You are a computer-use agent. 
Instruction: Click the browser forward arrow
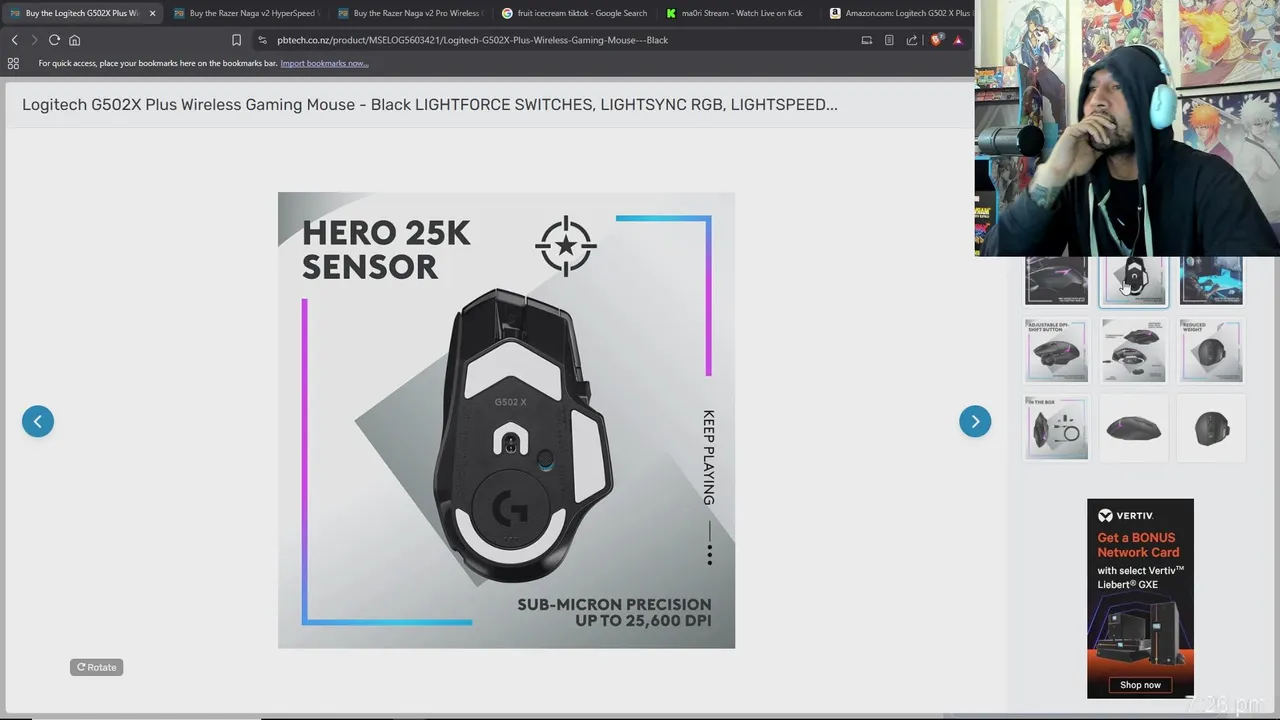pos(33,40)
